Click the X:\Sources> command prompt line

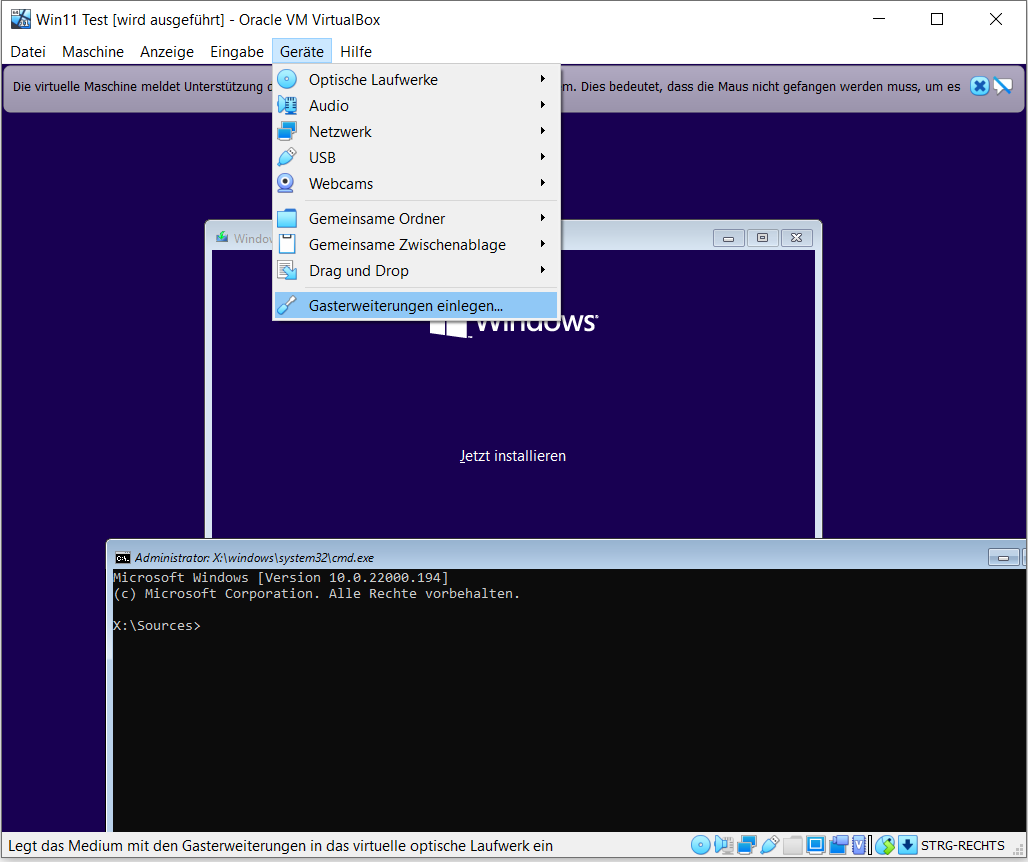click(x=157, y=626)
